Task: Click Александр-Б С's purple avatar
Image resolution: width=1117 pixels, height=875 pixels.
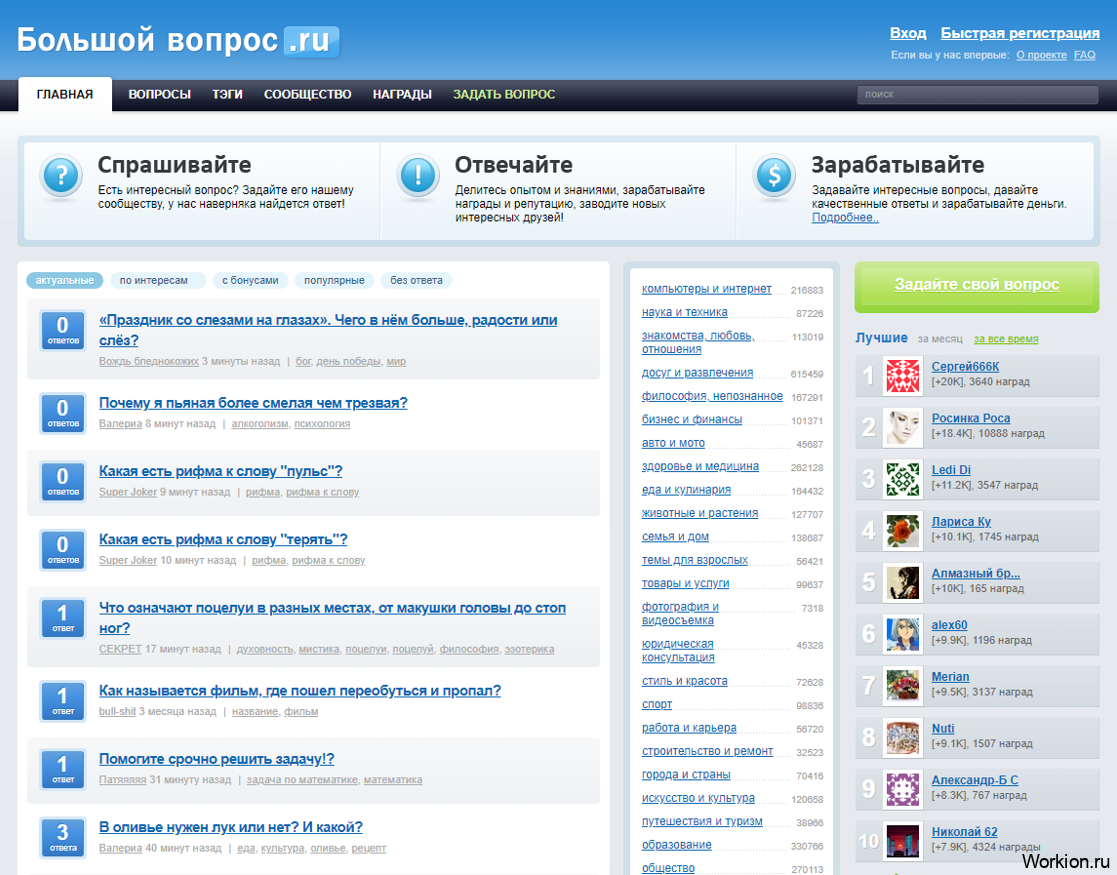Action: tap(903, 789)
